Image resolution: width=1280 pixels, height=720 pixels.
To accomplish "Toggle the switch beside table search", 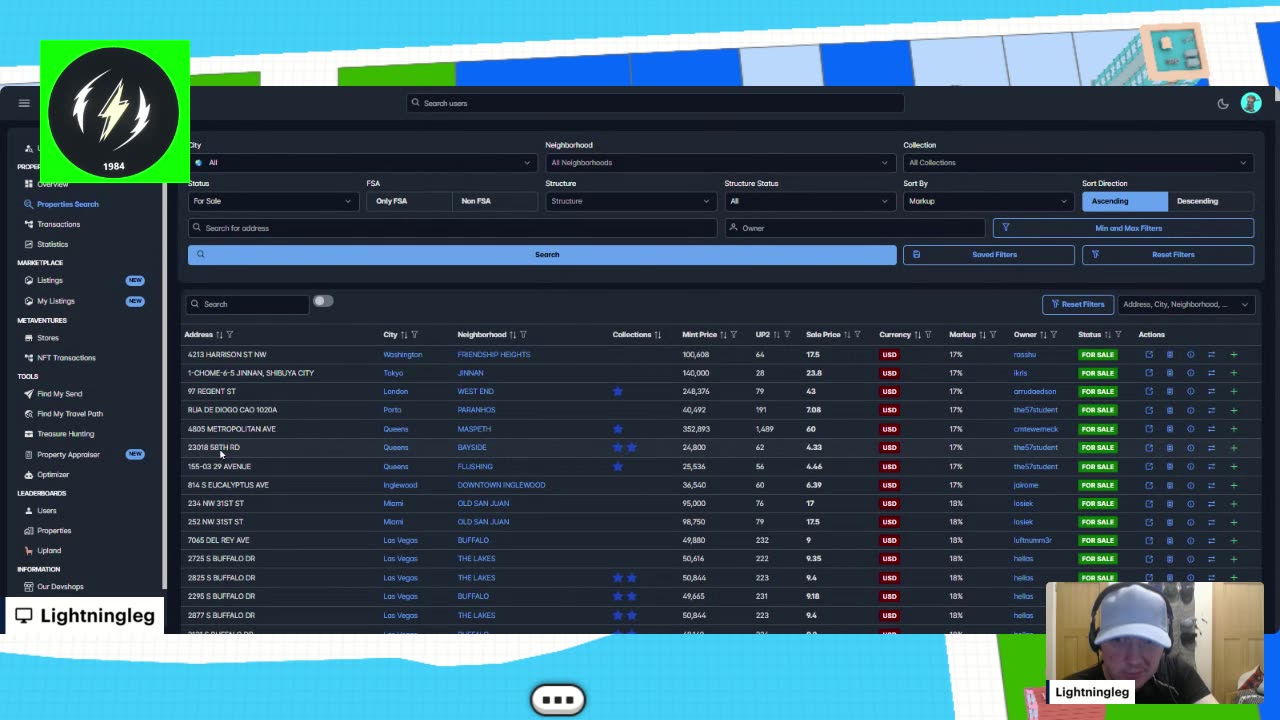I will point(322,301).
